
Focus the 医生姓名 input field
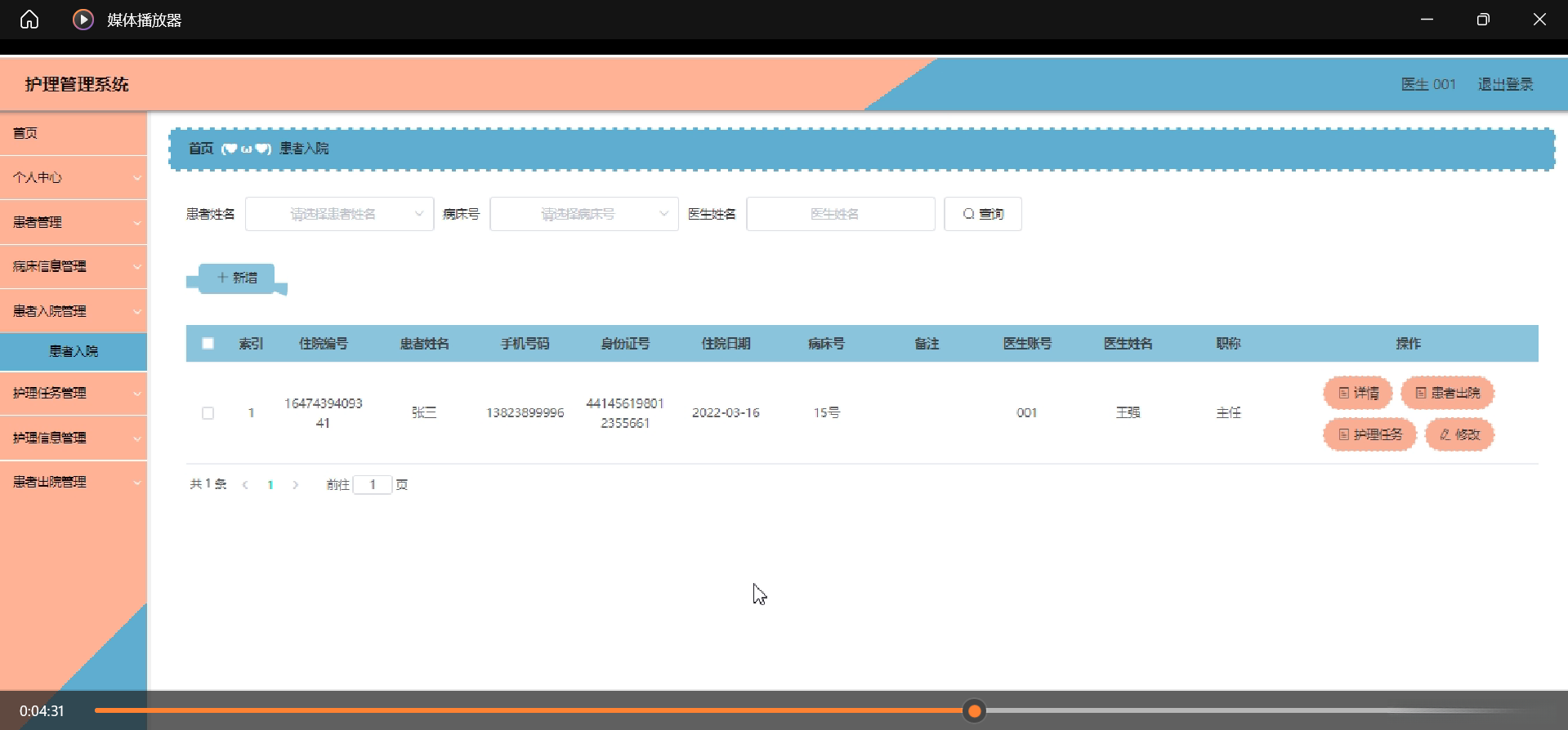[841, 214]
